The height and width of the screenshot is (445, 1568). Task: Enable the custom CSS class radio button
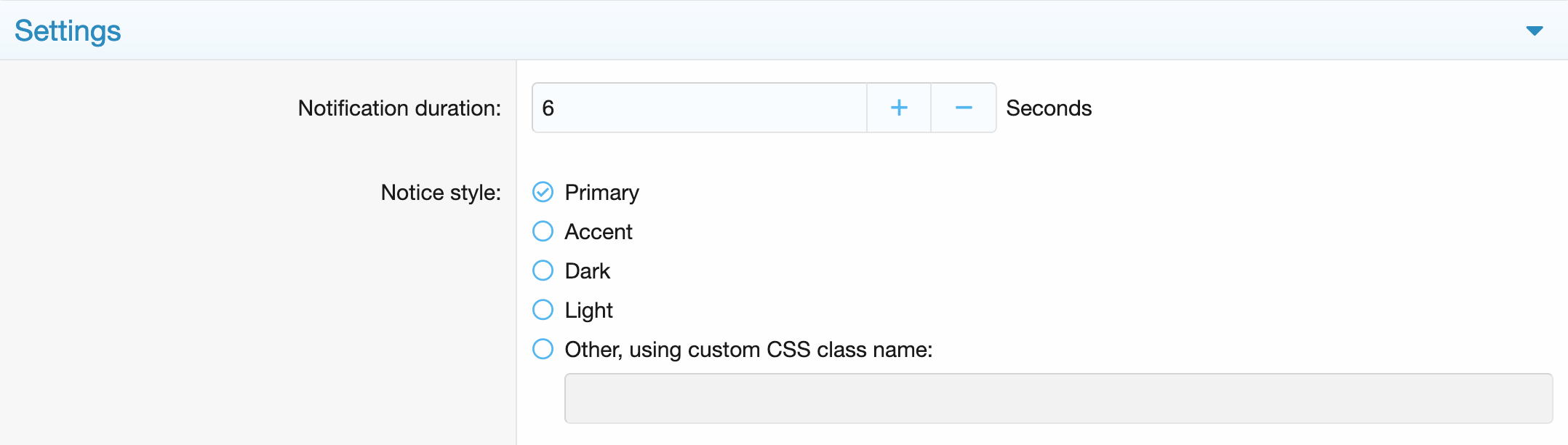[543, 349]
